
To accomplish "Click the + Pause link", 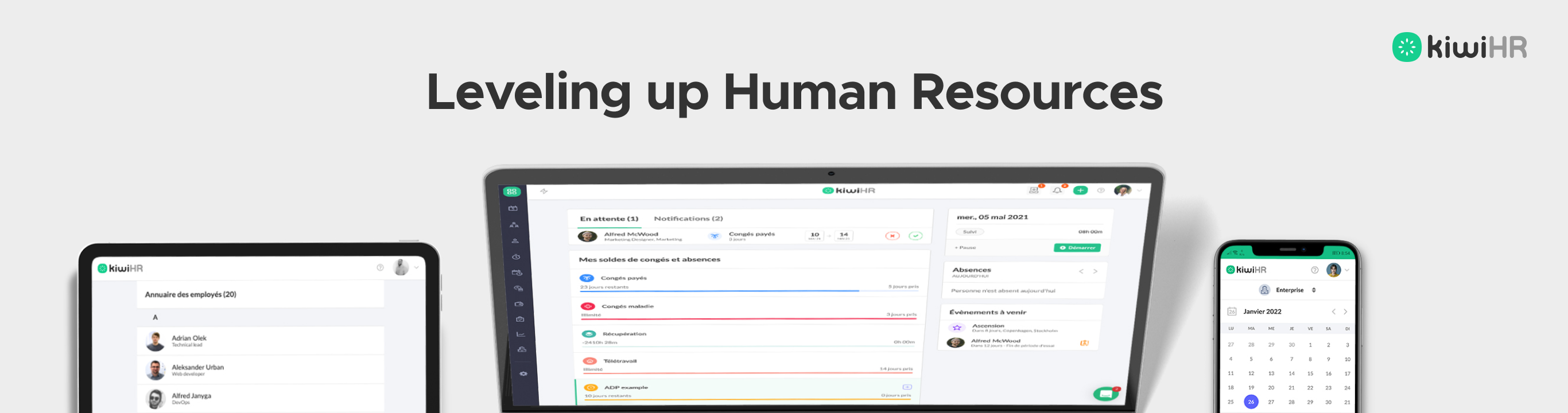I will coord(965,248).
